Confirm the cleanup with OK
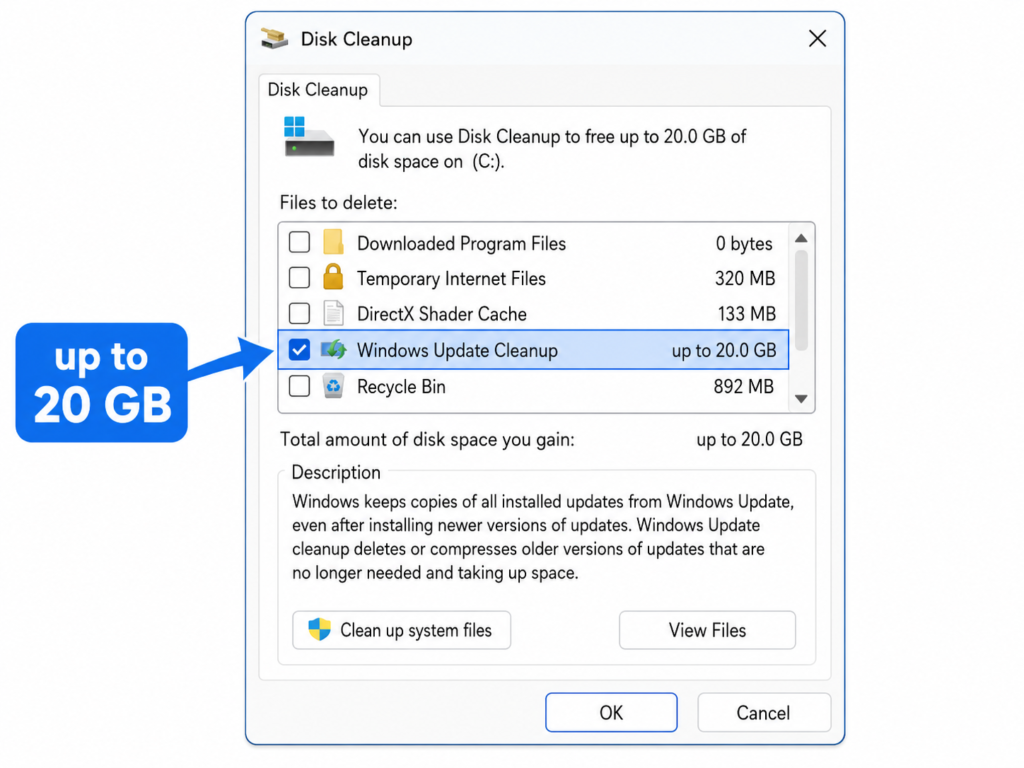The width and height of the screenshot is (1024, 768). (x=611, y=712)
